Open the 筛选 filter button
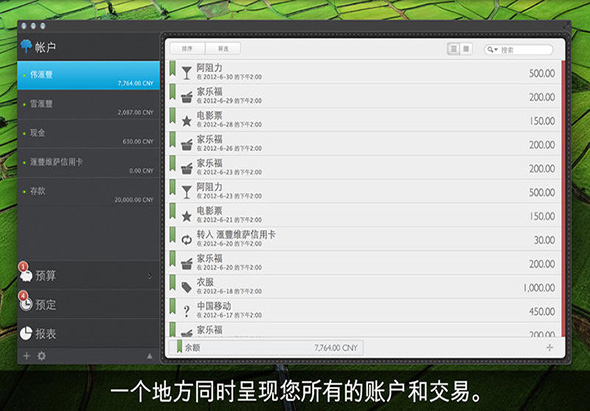The height and width of the screenshot is (411, 590). point(223,49)
